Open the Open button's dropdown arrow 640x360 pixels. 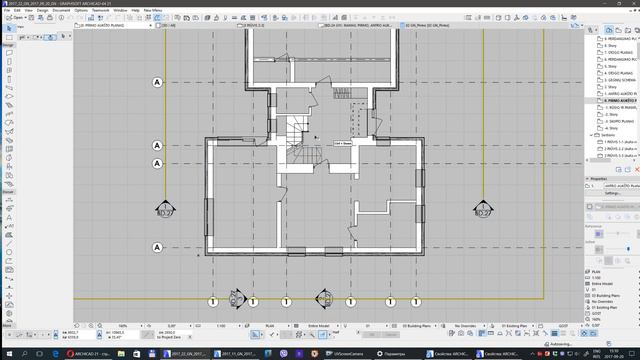[x=25, y=18]
